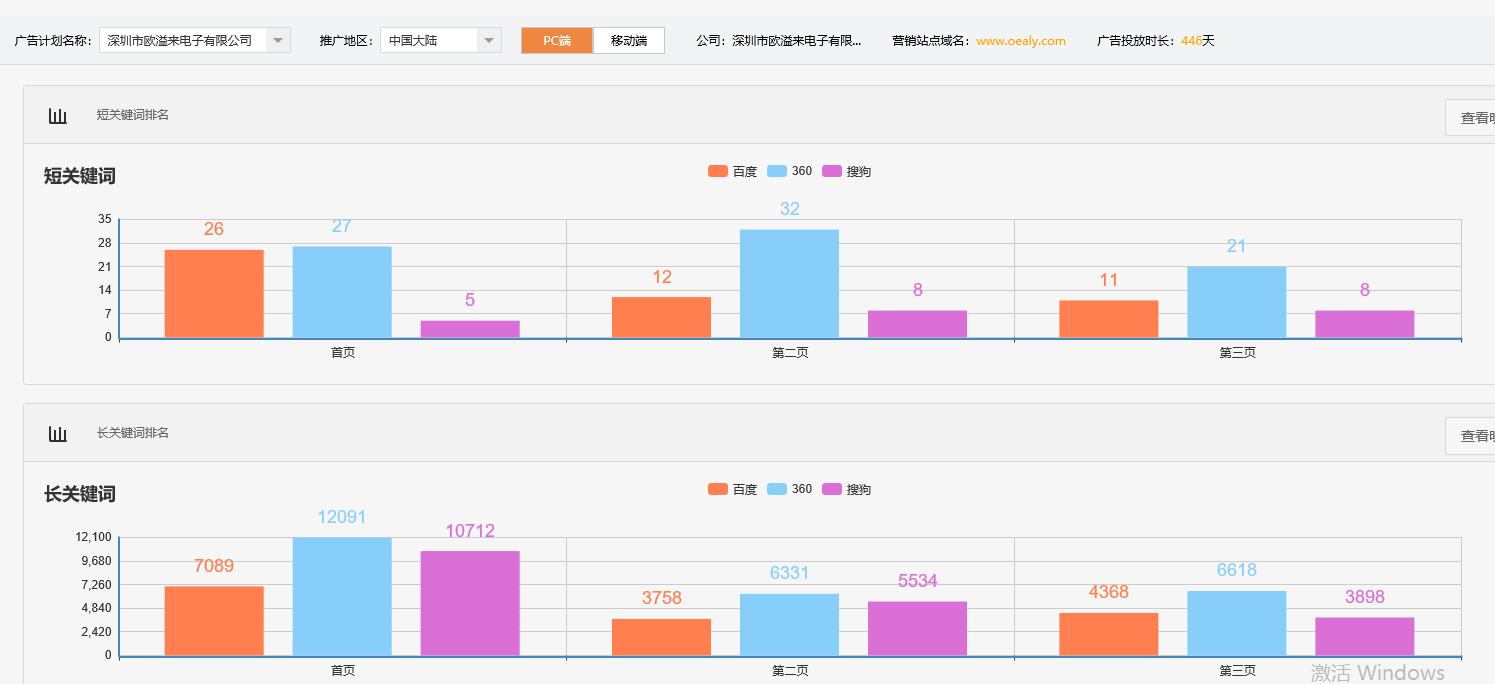This screenshot has height=684, width=1495.
Task: Toggle 搜狗 legend in 长关键词 chart
Action: pos(846,489)
